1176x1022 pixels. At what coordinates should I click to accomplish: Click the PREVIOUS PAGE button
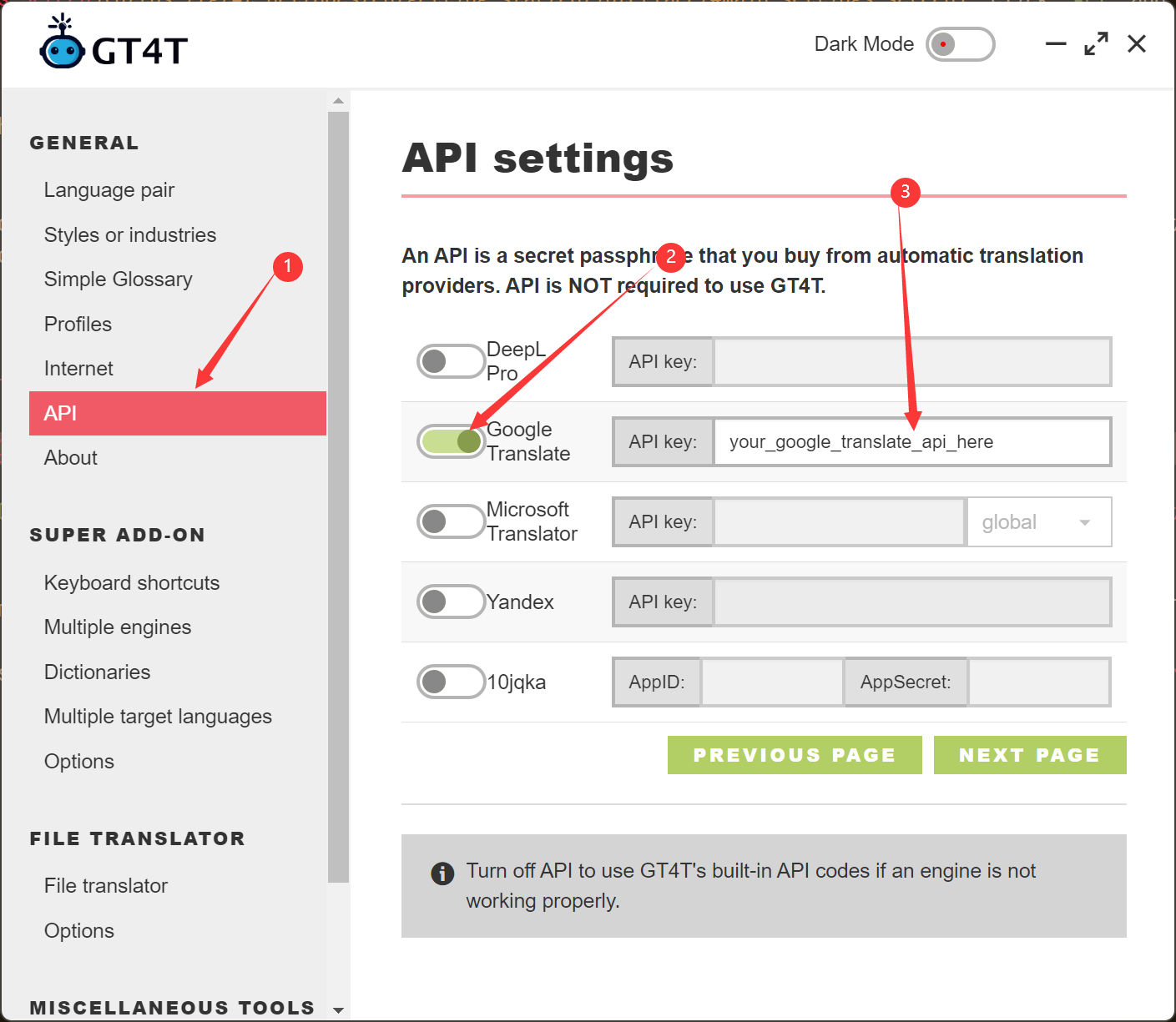794,755
